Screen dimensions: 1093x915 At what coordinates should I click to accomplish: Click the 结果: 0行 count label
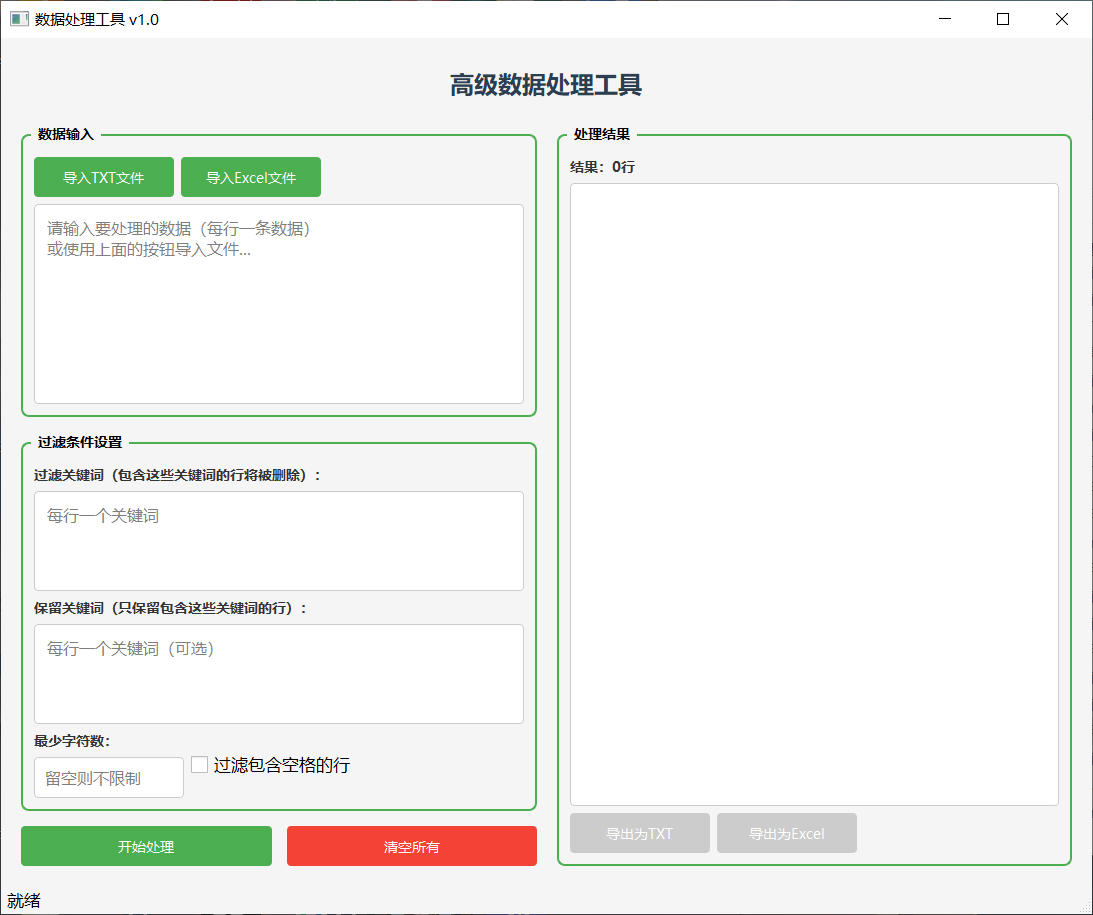coord(602,167)
